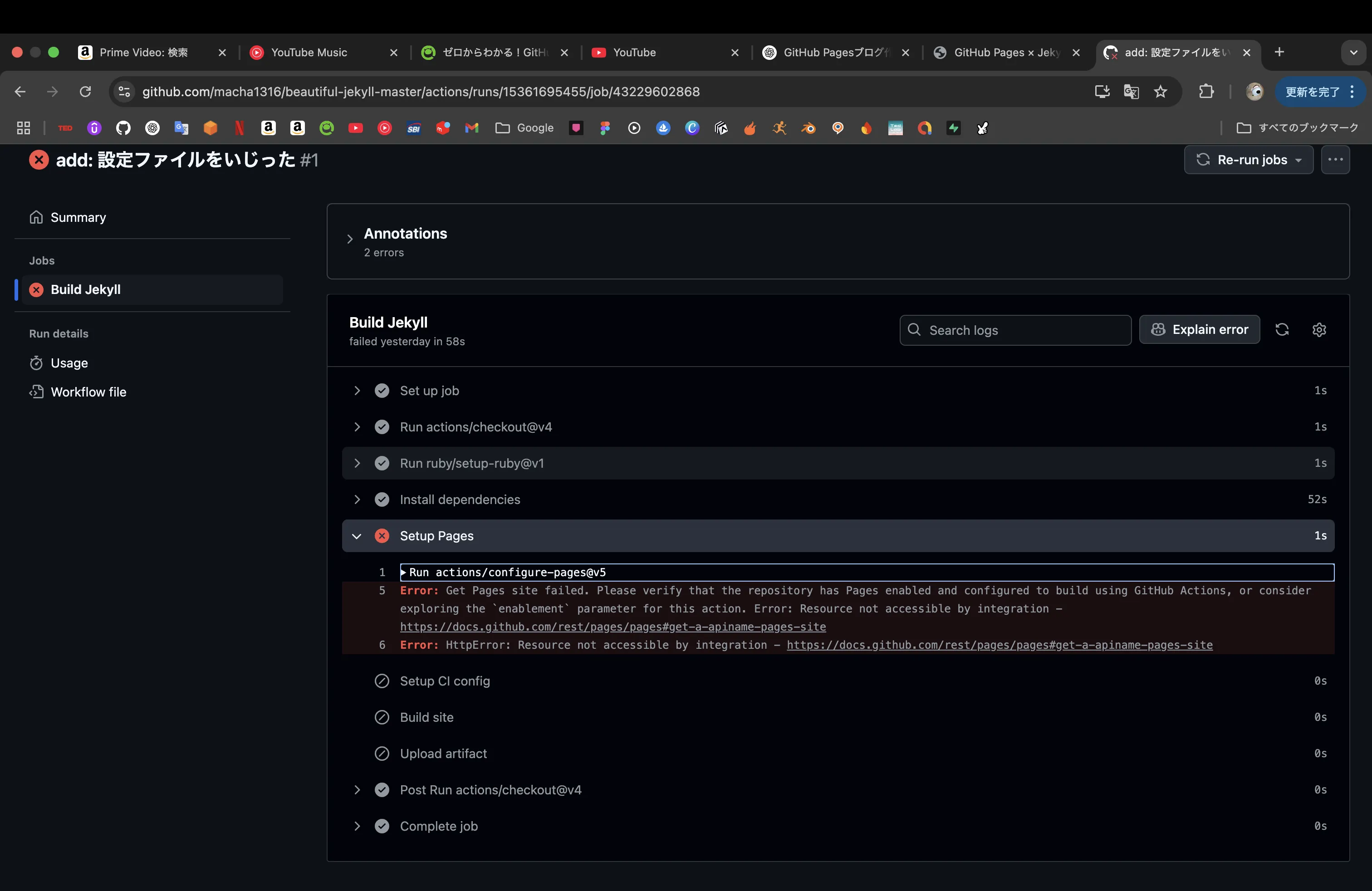The image size is (1372, 891).
Task: Expand the Set up job step
Action: 357,391
